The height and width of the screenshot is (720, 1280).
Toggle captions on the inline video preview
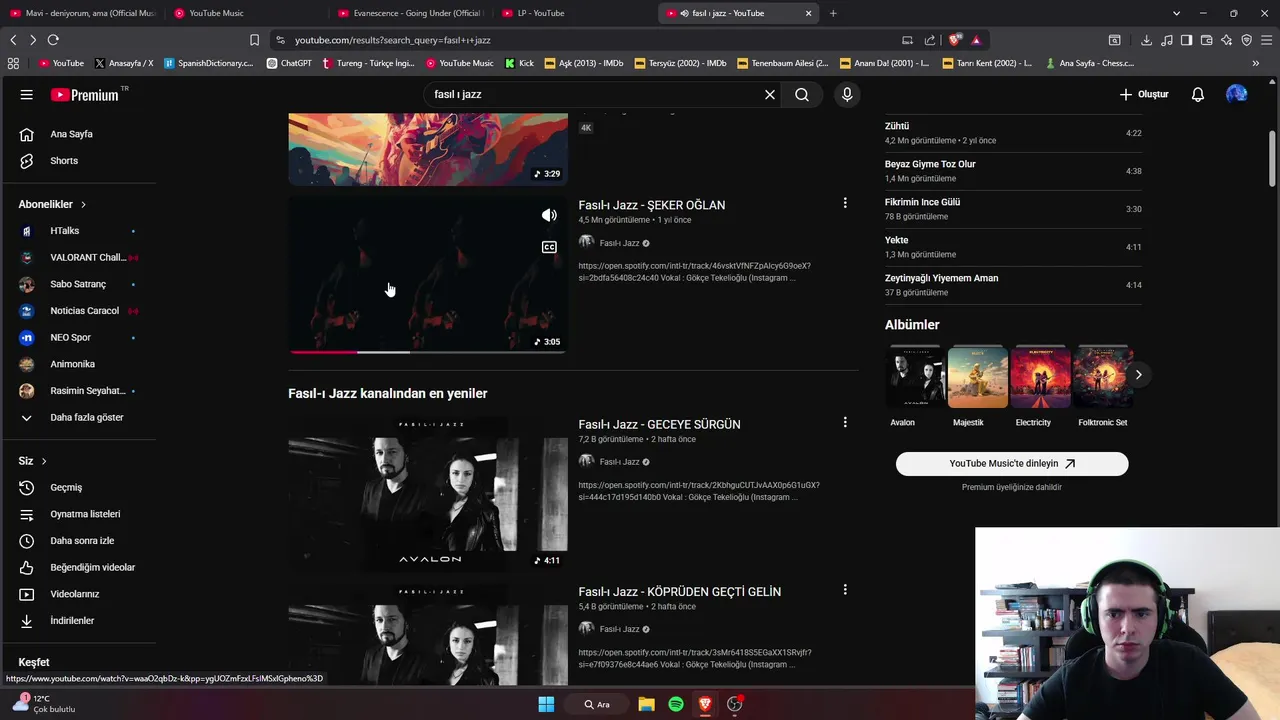pos(549,247)
